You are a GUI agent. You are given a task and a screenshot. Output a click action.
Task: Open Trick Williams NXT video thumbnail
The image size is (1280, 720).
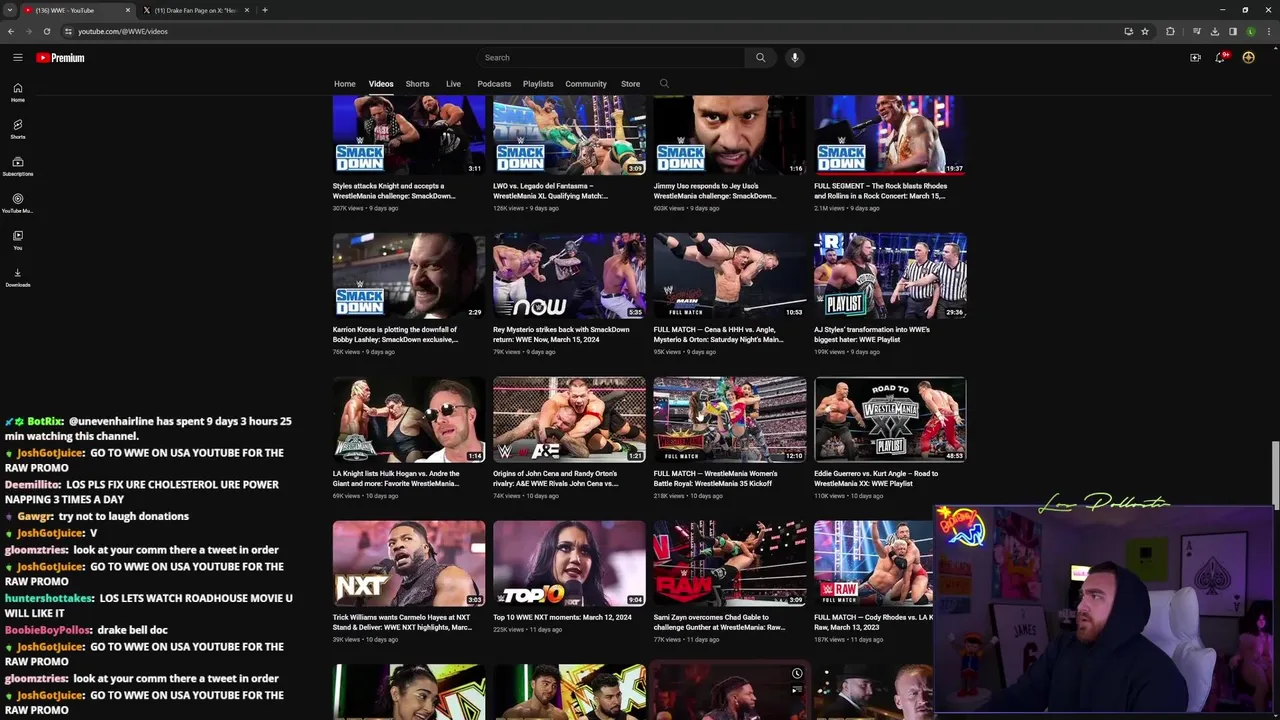[409, 563]
